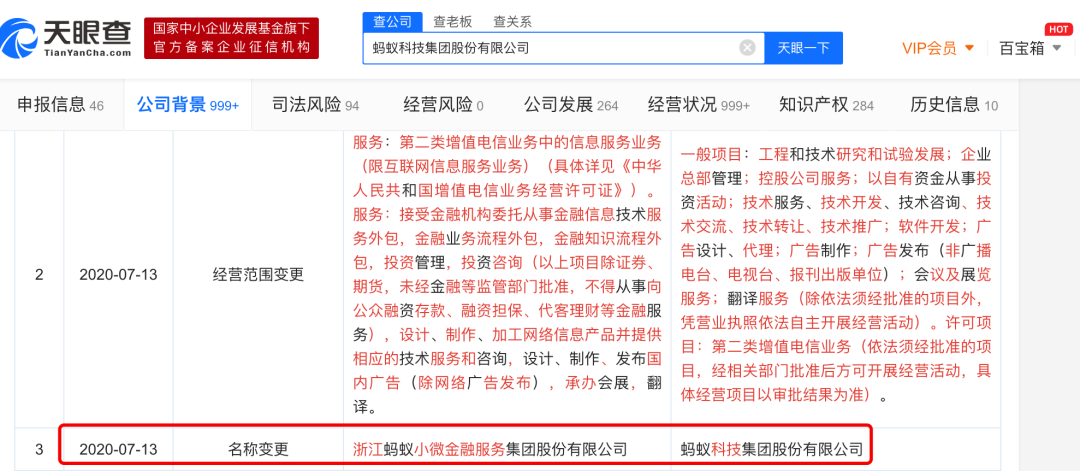Click date 2020-07-13 in row 2

(x=118, y=275)
